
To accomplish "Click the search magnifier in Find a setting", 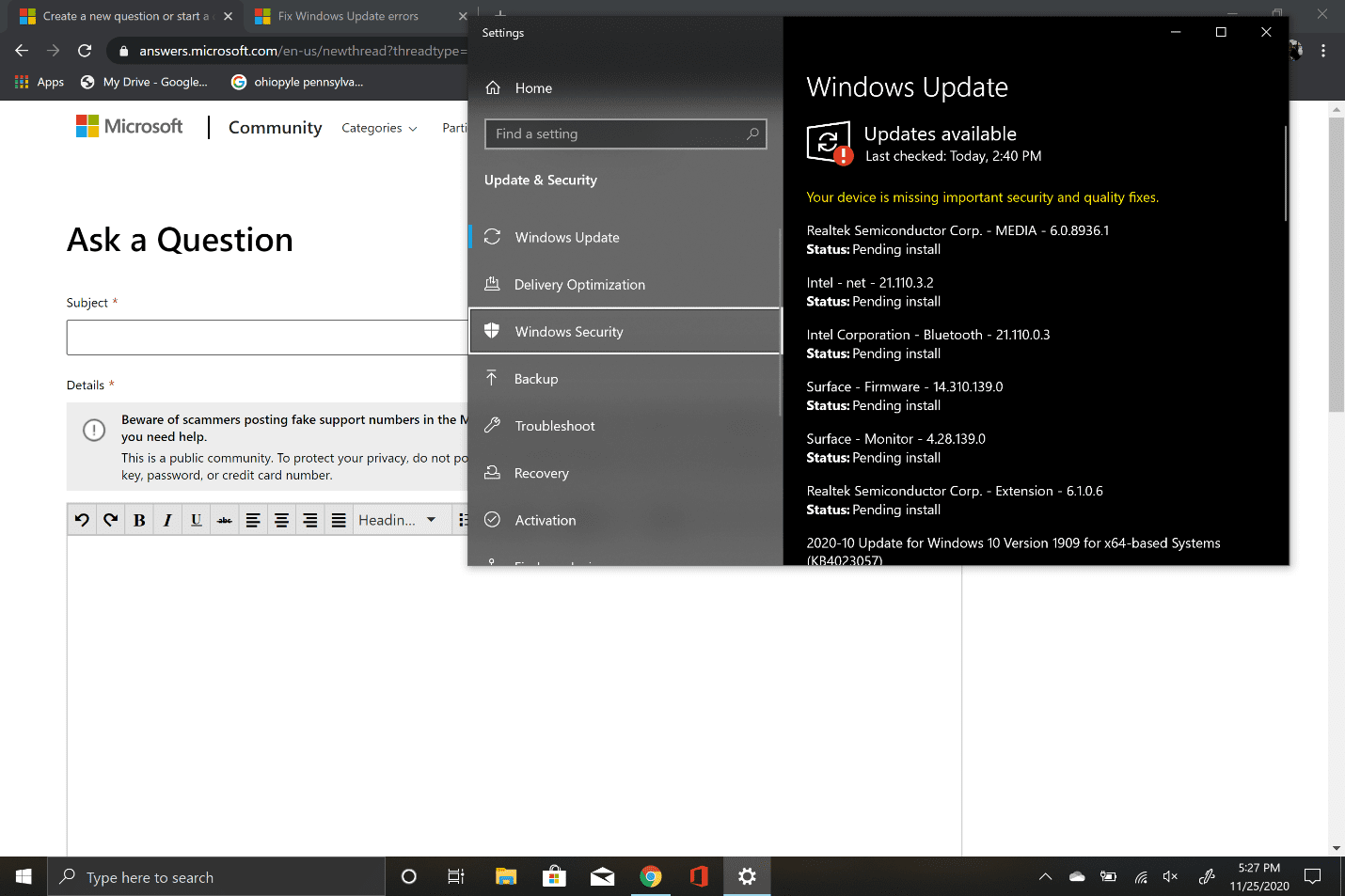I will (x=752, y=134).
